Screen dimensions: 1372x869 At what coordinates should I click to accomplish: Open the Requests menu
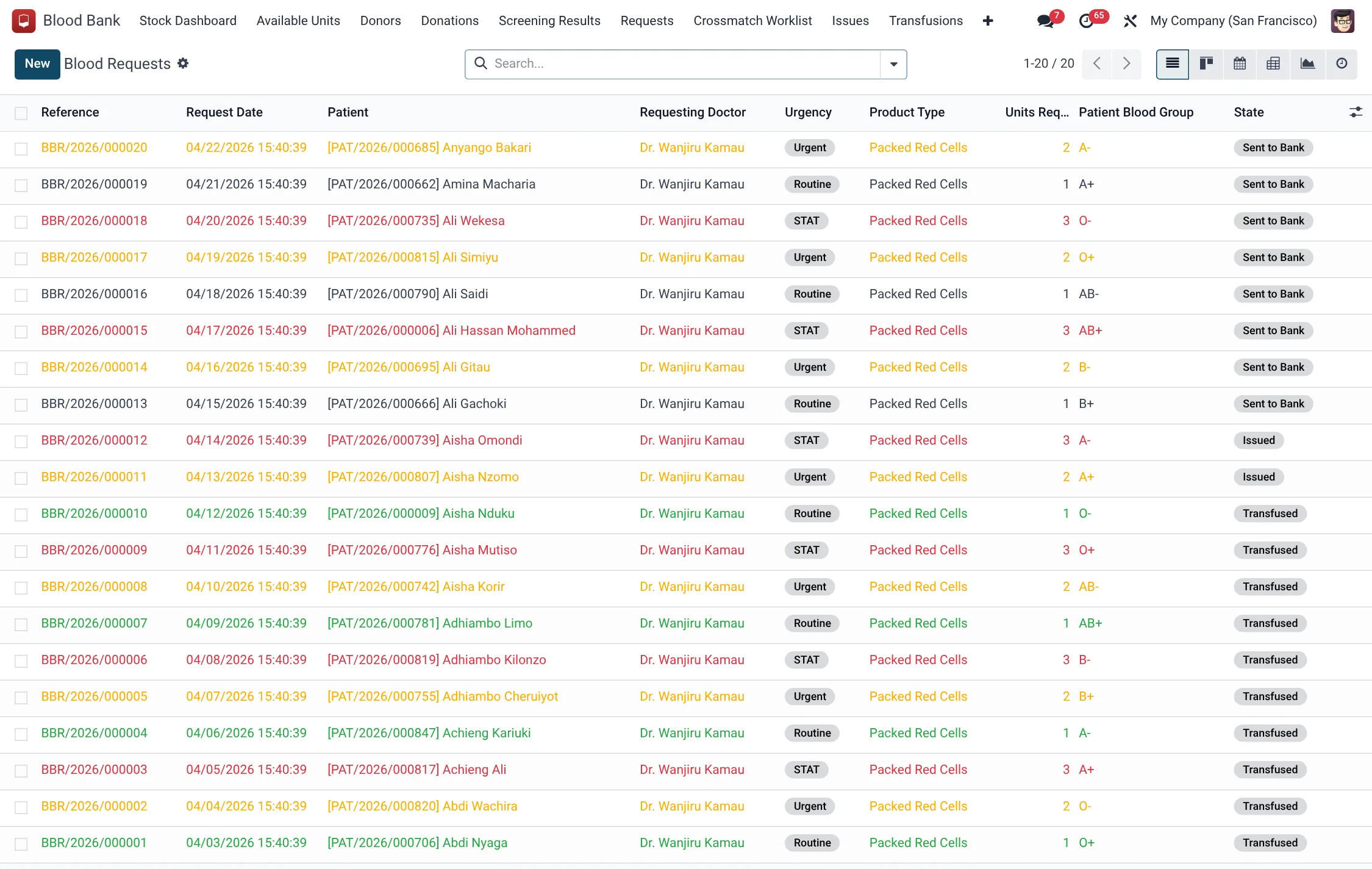click(x=647, y=21)
